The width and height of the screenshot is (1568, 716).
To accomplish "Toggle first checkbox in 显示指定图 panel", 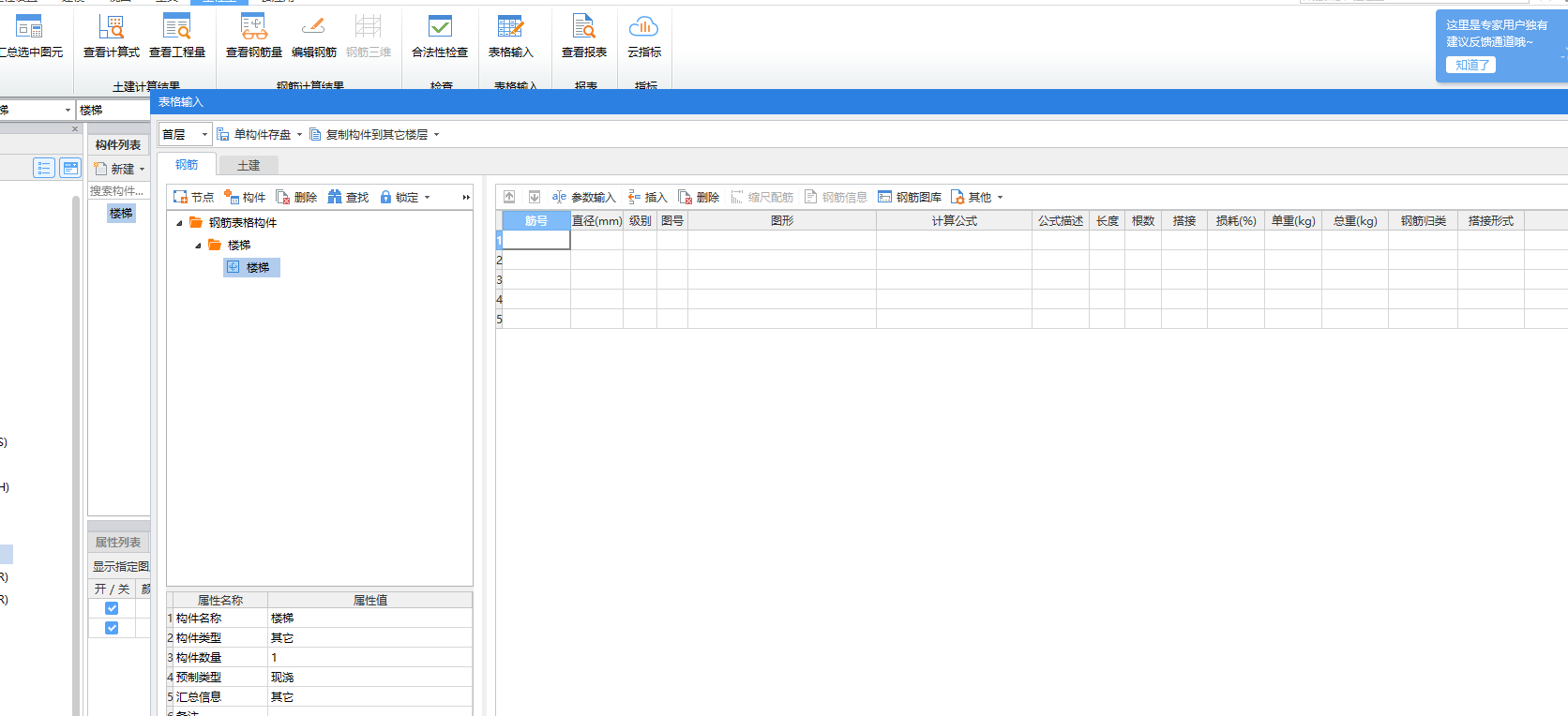I will coord(112,608).
